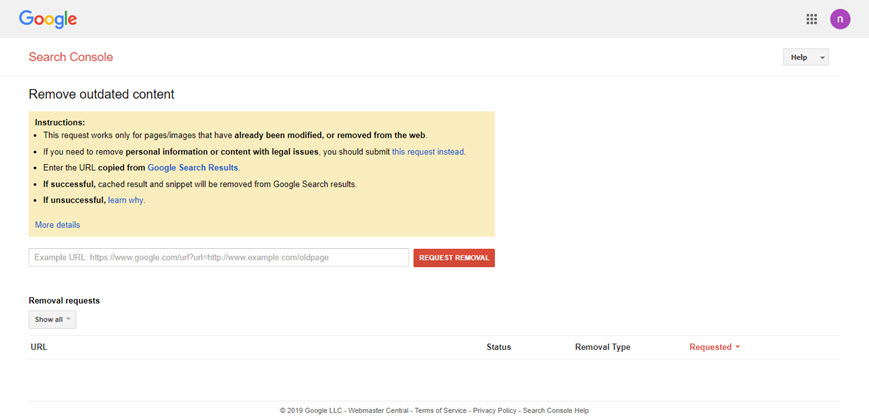Open the Privacy Policy footer link
The image size is (869, 418).
point(495,411)
